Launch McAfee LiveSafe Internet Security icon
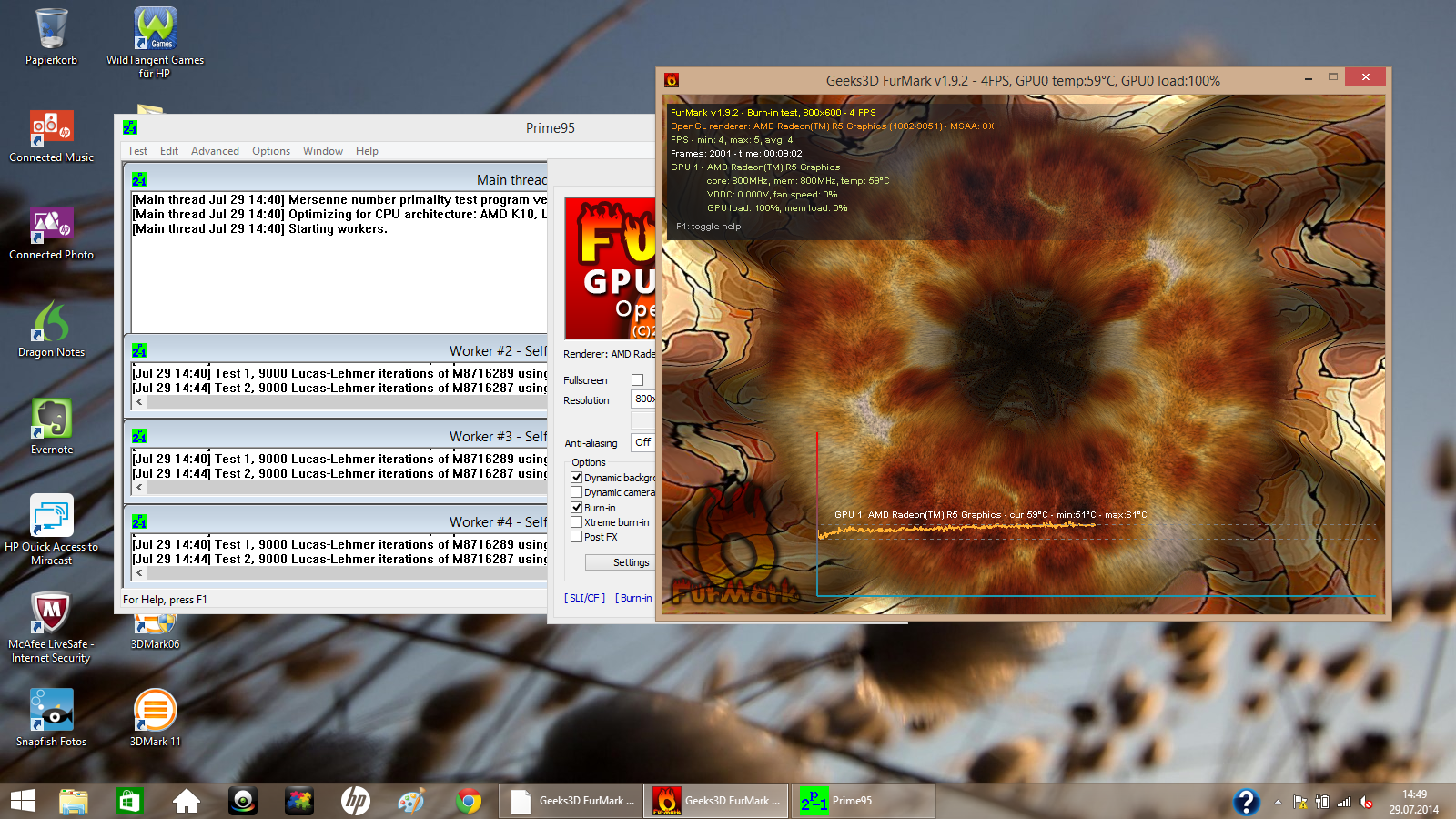Viewport: 1456px width, 819px height. coord(51,627)
